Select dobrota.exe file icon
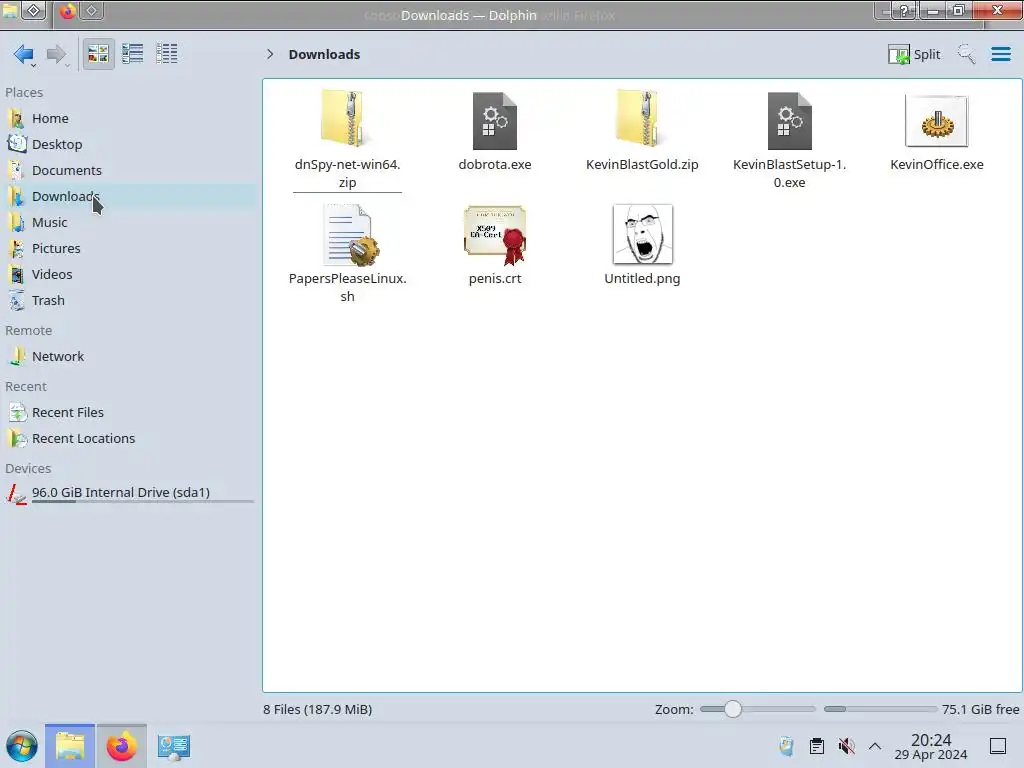The image size is (1024, 768). pos(494,121)
